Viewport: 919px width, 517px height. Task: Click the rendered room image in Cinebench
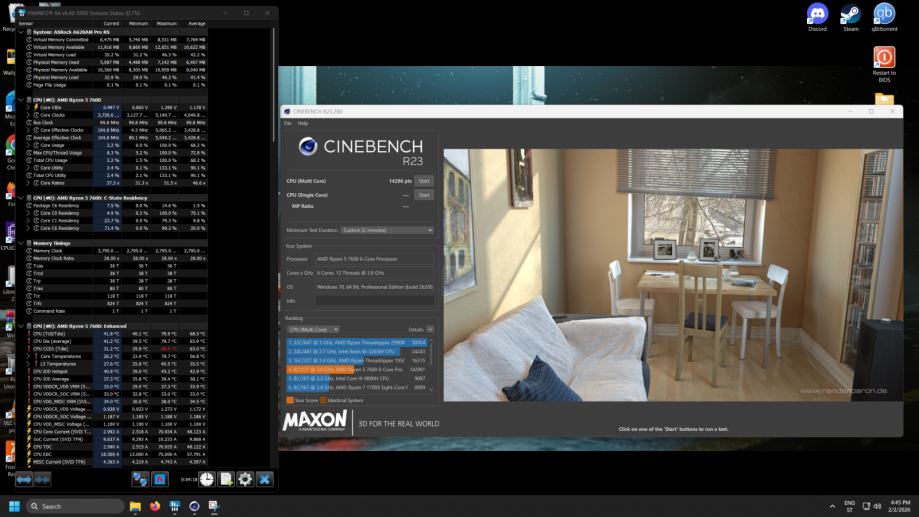point(673,275)
